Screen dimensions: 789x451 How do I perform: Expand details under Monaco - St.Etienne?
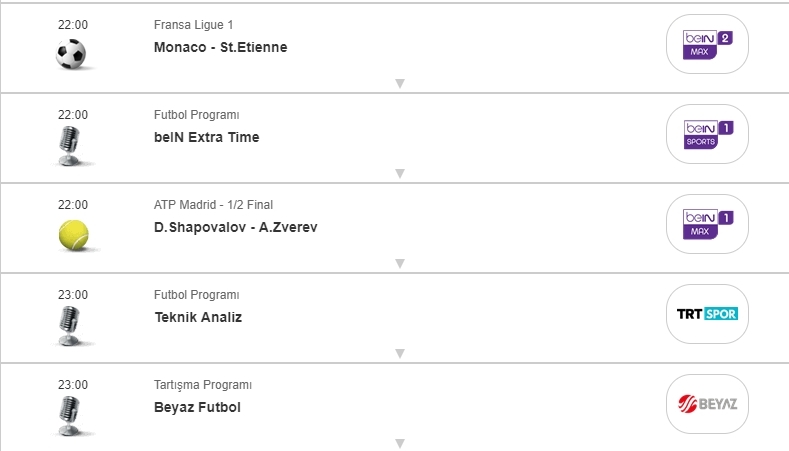pyautogui.click(x=400, y=83)
